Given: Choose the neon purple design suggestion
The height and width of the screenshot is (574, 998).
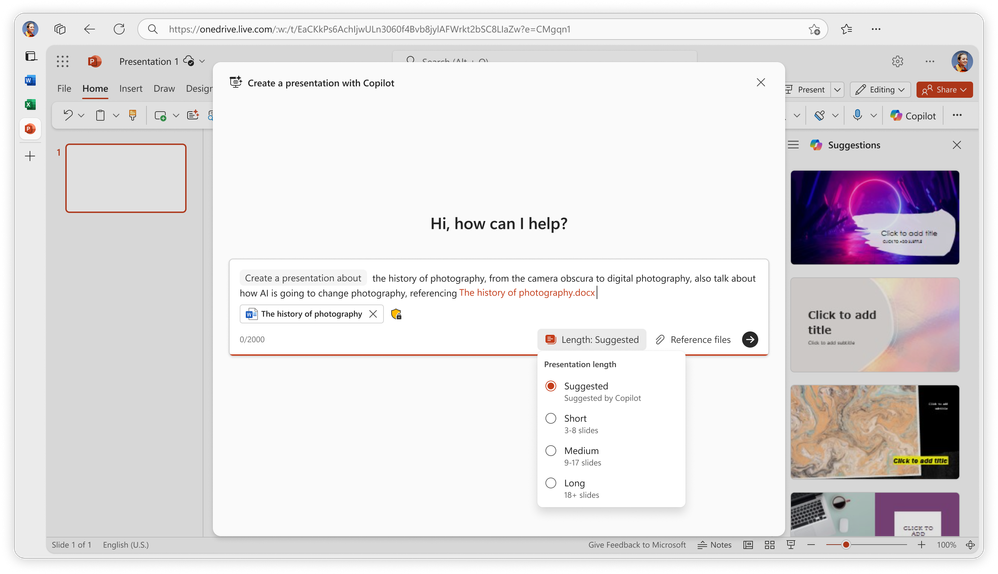Looking at the screenshot, I should pyautogui.click(x=875, y=217).
